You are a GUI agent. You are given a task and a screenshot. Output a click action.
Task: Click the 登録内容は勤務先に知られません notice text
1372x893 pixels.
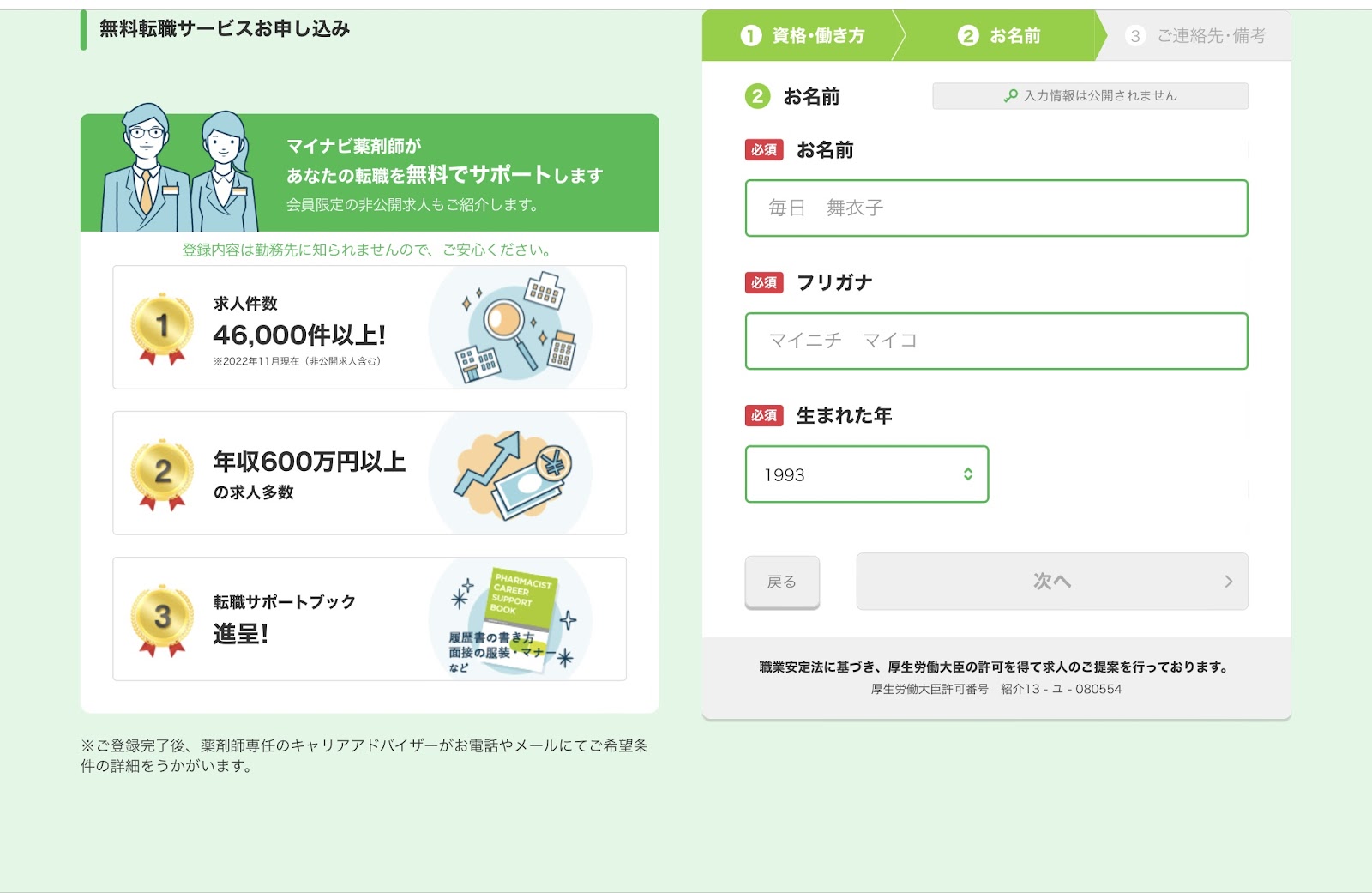pyautogui.click(x=368, y=250)
